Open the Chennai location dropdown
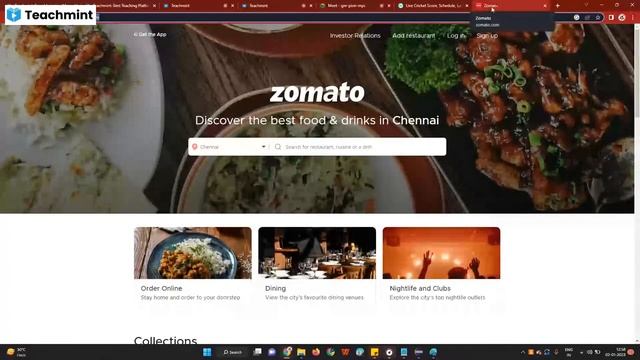The height and width of the screenshot is (360, 640). pos(229,147)
